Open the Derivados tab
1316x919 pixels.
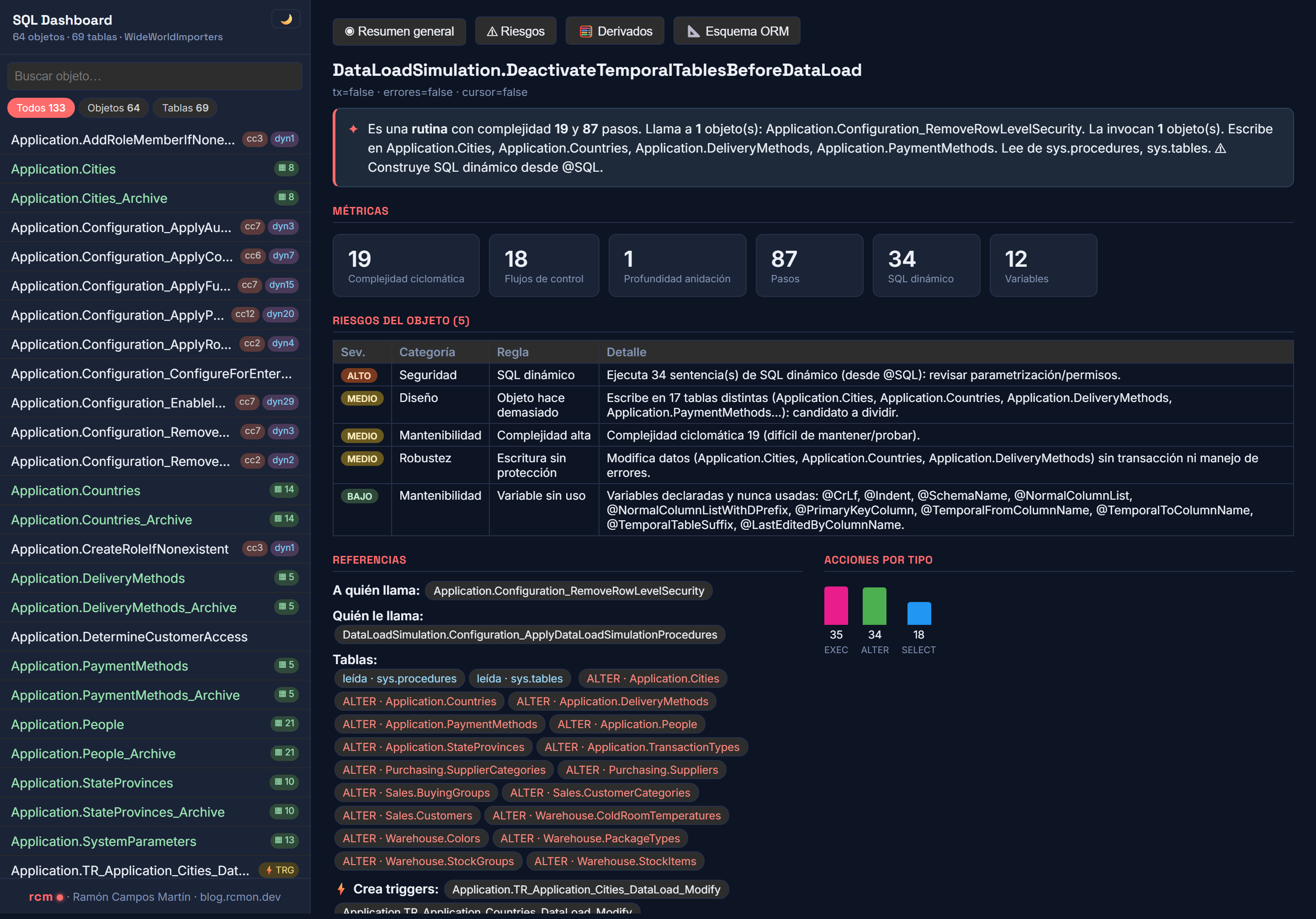615,31
